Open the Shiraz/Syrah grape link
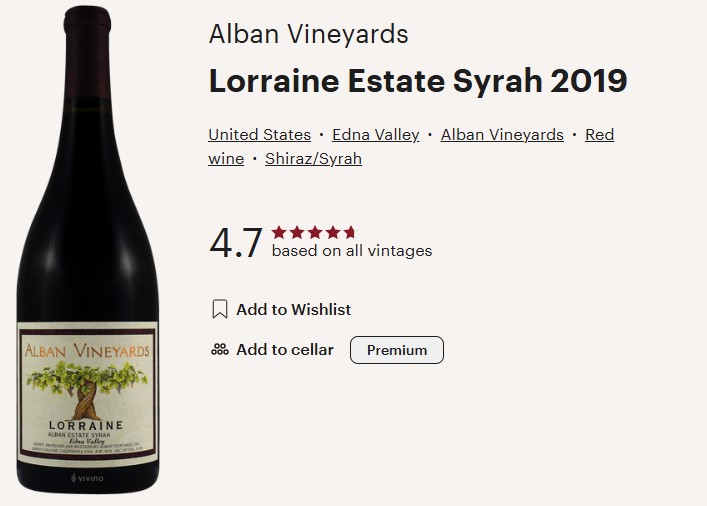Screen dimensions: 707x506 pos(313,159)
